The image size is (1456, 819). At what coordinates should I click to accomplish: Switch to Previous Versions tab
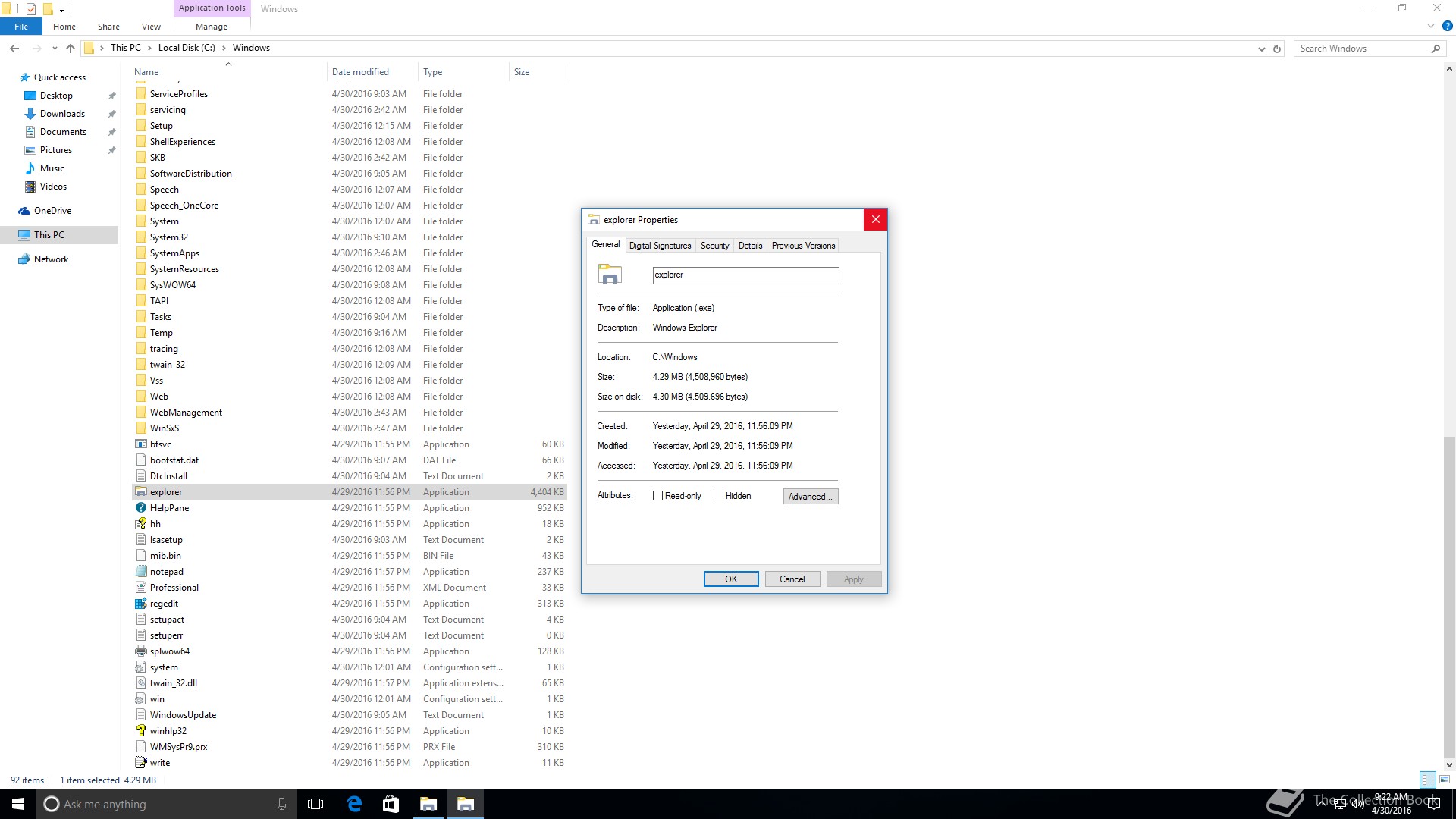coord(803,246)
